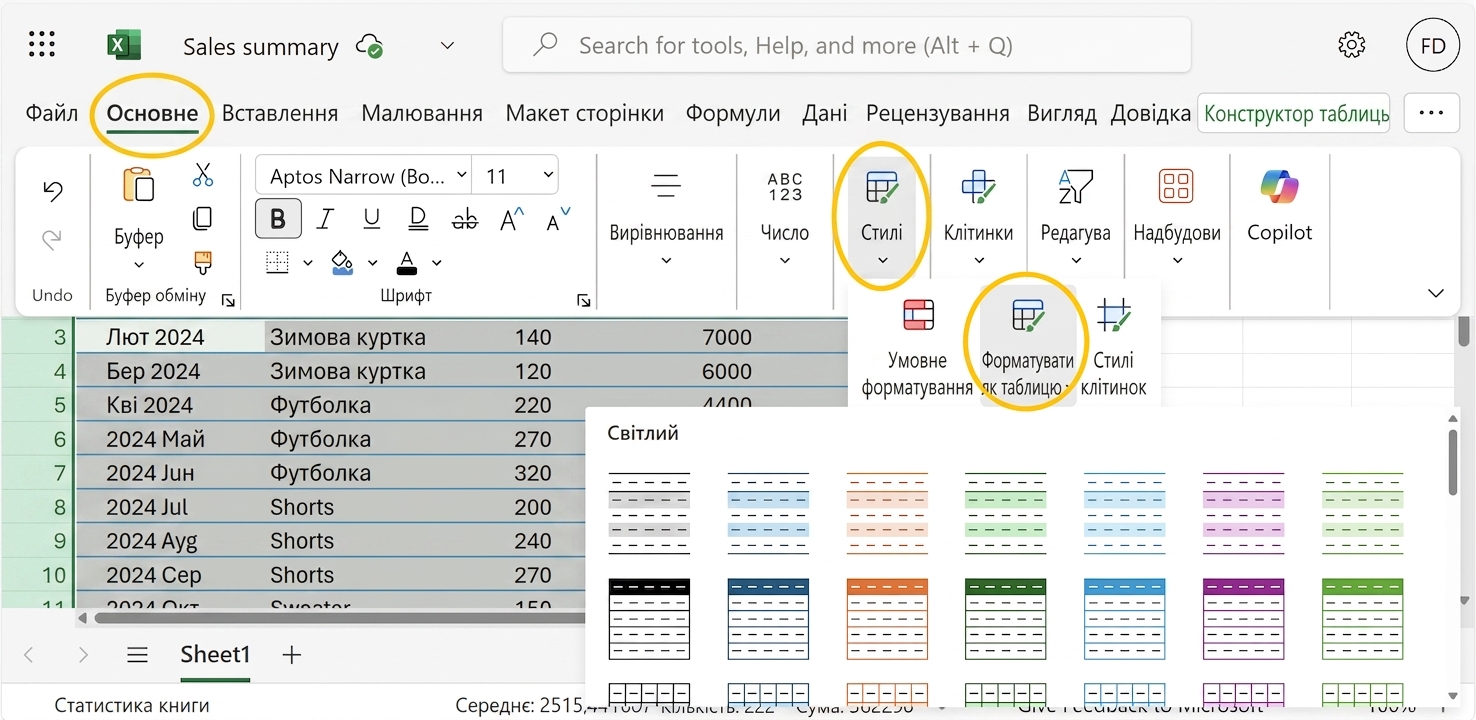The height and width of the screenshot is (720, 1476).
Task: Open Файл menu
Action: [x=52, y=113]
